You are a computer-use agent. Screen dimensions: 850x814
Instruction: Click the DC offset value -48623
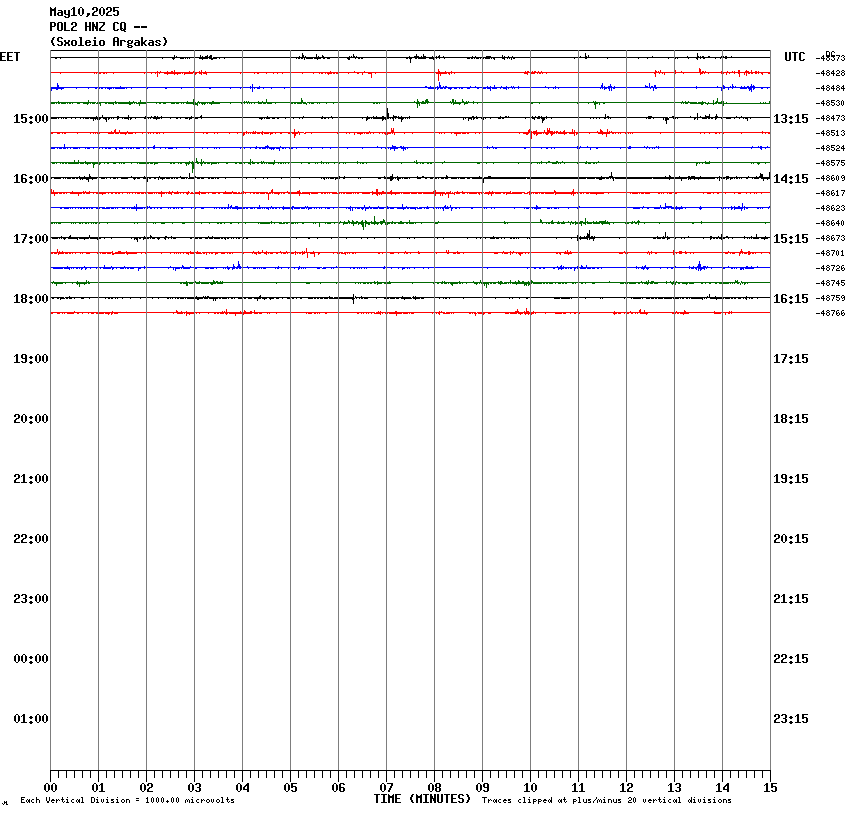pos(830,208)
